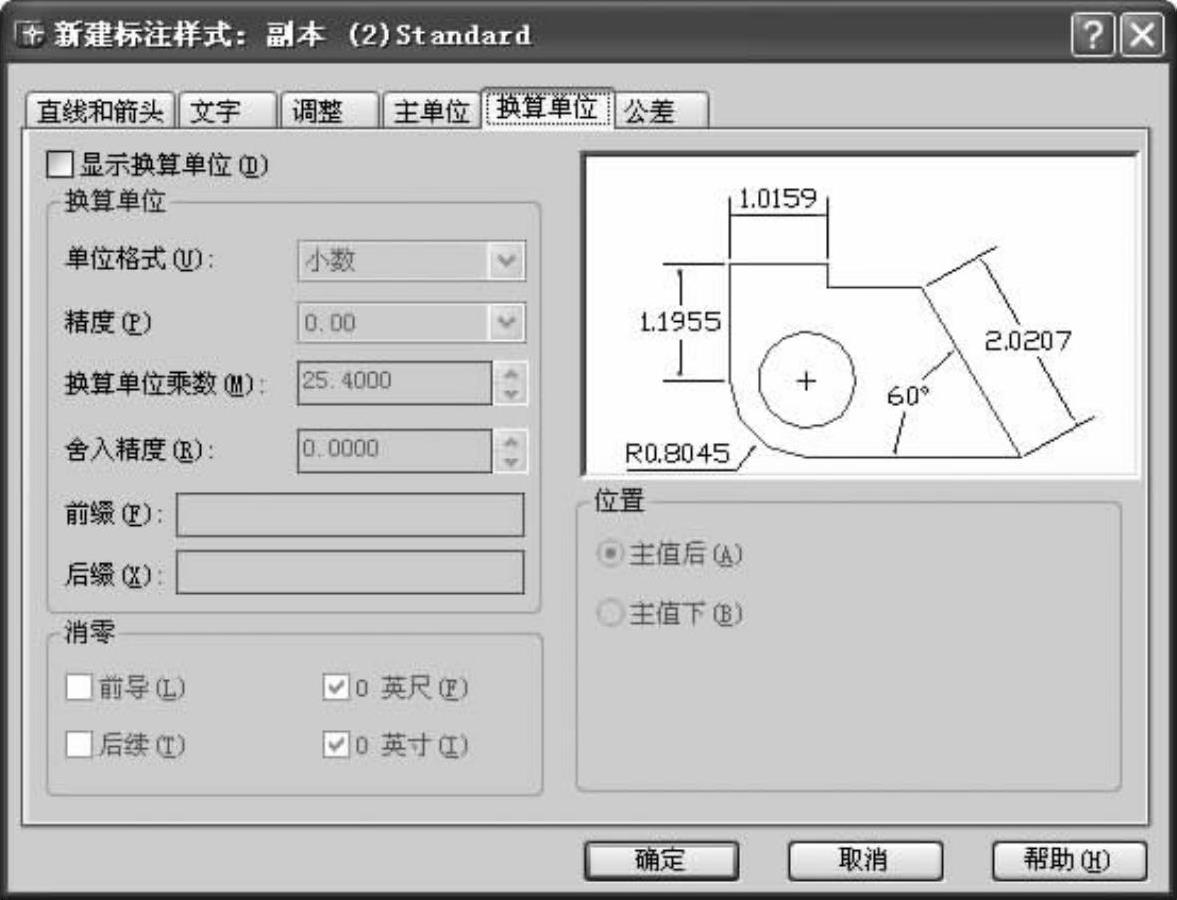Go to the 主单位 tab
Image resolution: width=1177 pixels, height=900 pixels.
coord(432,111)
